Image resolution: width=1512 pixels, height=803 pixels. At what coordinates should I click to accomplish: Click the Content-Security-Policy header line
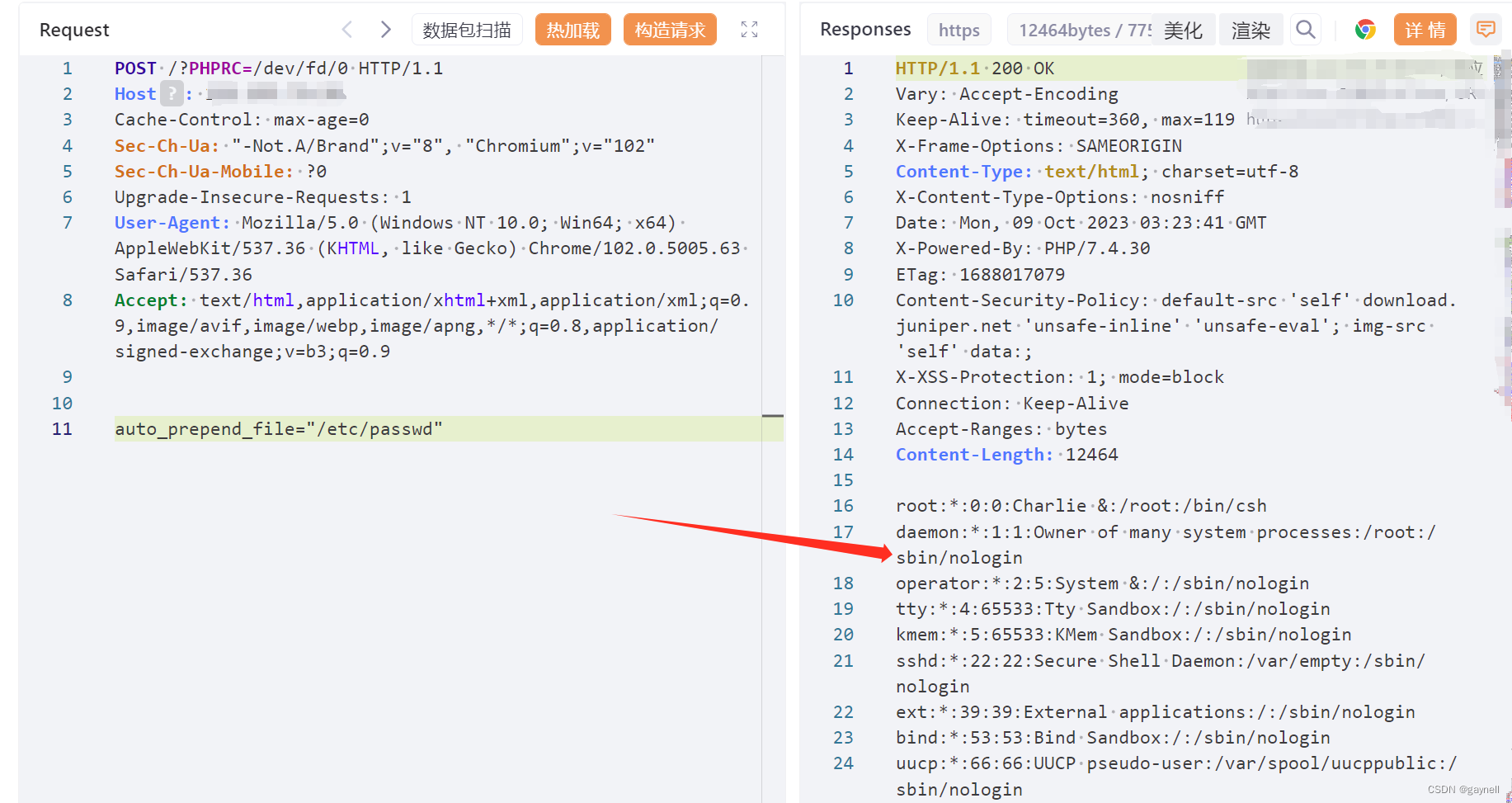1176,326
